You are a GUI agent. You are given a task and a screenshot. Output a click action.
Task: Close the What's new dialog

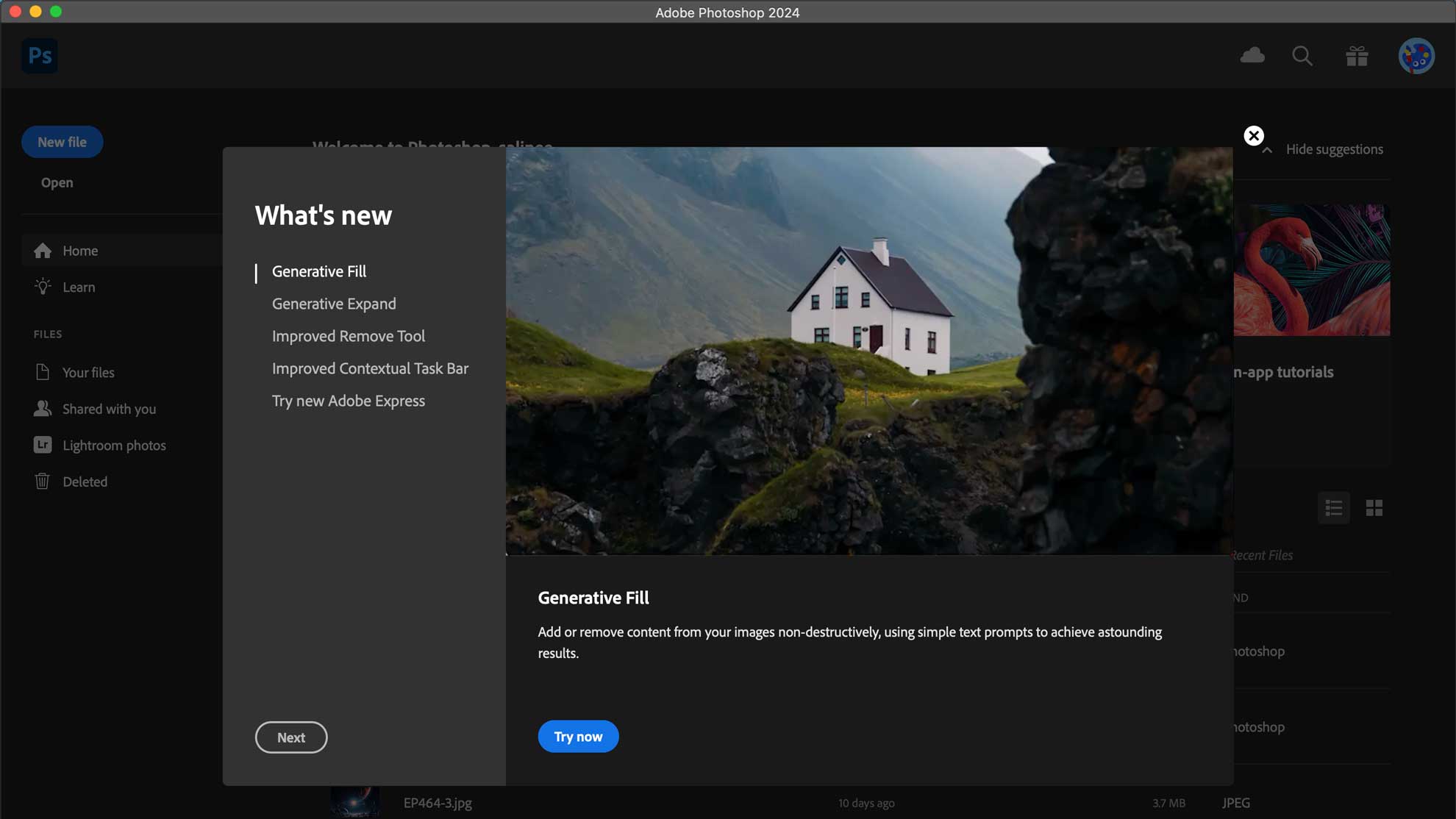1253,136
